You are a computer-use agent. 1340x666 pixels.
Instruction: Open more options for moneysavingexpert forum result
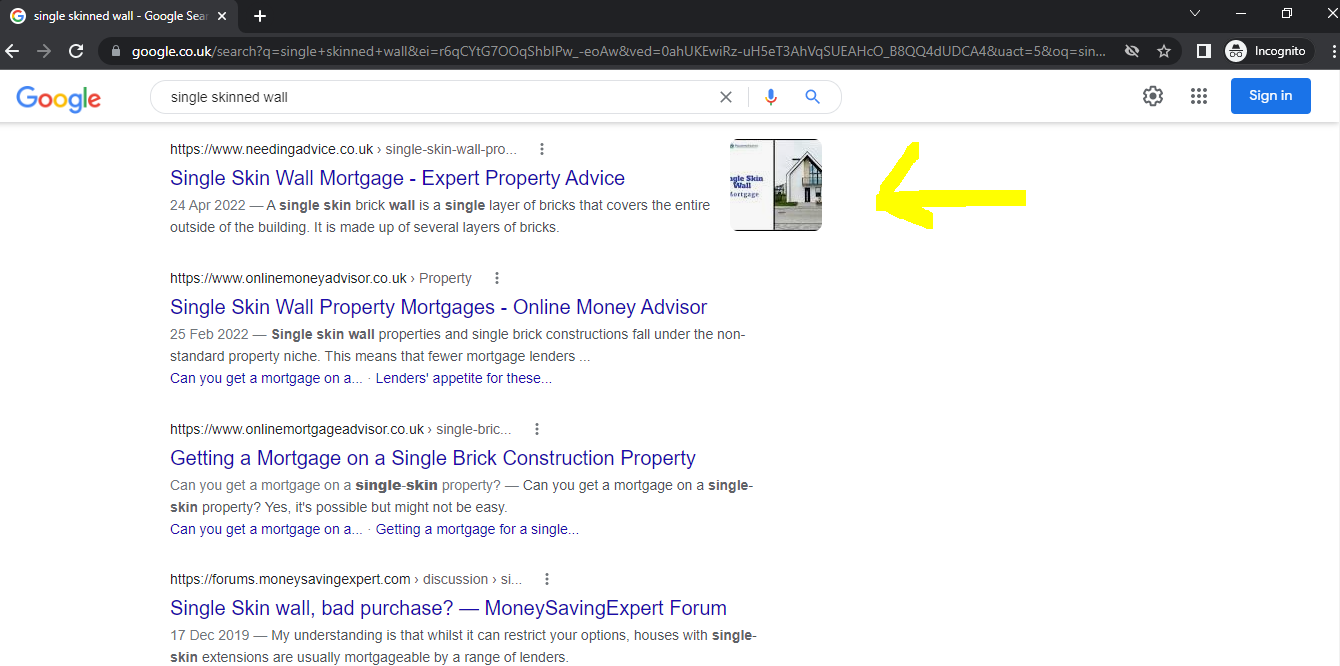point(547,579)
